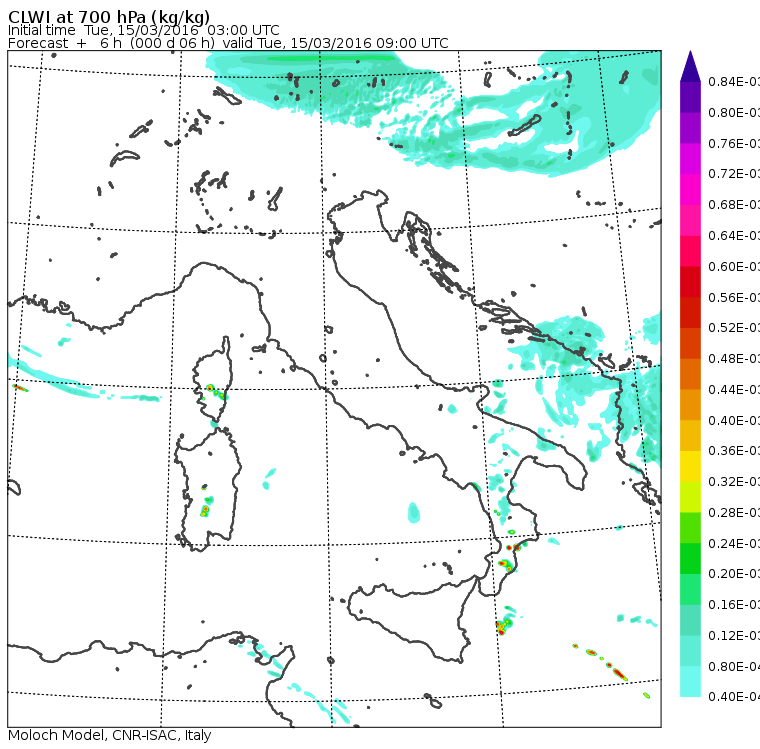This screenshot has width=760, height=749.
Task: Select the band between 0.40E-03 and 0.44E-03
Action: pos(690,405)
